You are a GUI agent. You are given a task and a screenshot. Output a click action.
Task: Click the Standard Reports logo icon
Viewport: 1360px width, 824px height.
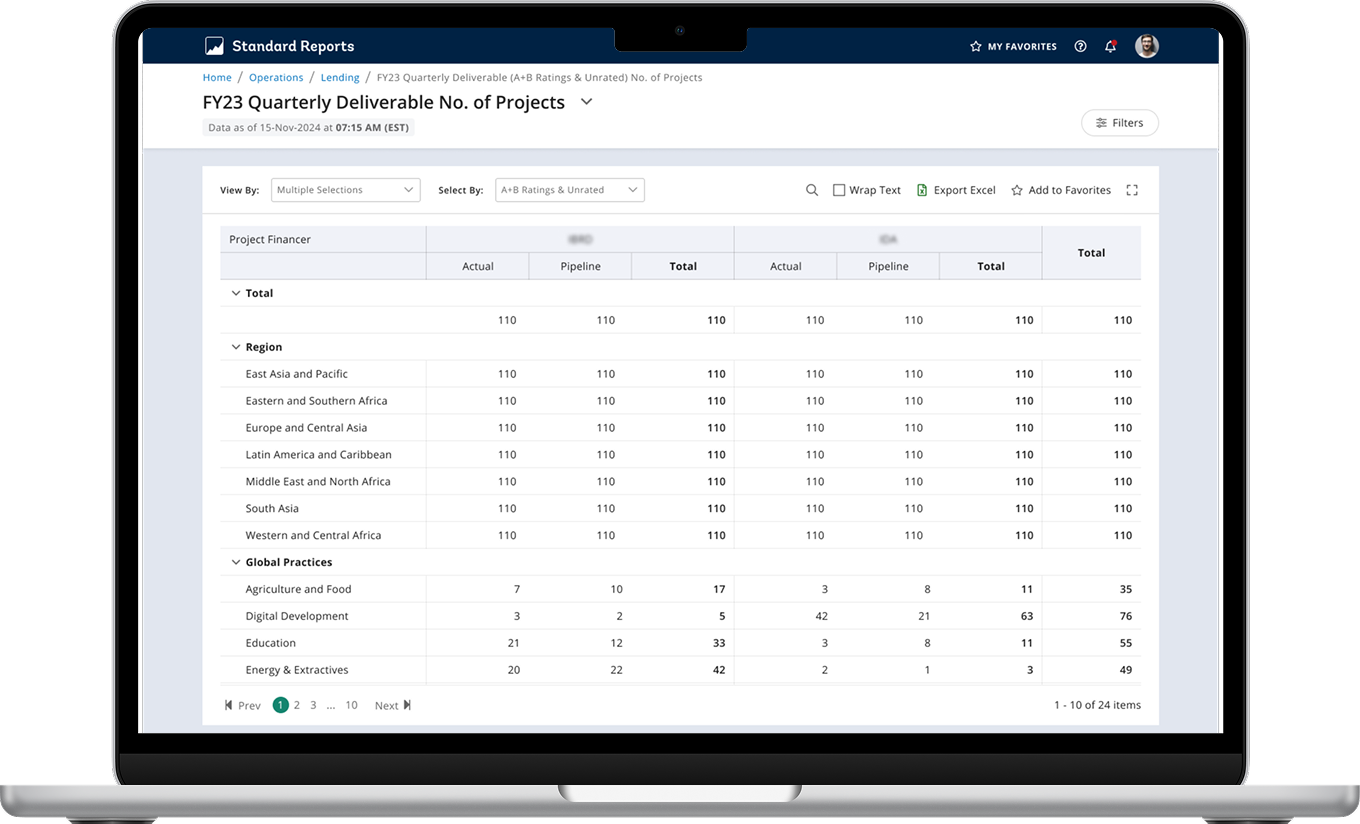click(214, 46)
